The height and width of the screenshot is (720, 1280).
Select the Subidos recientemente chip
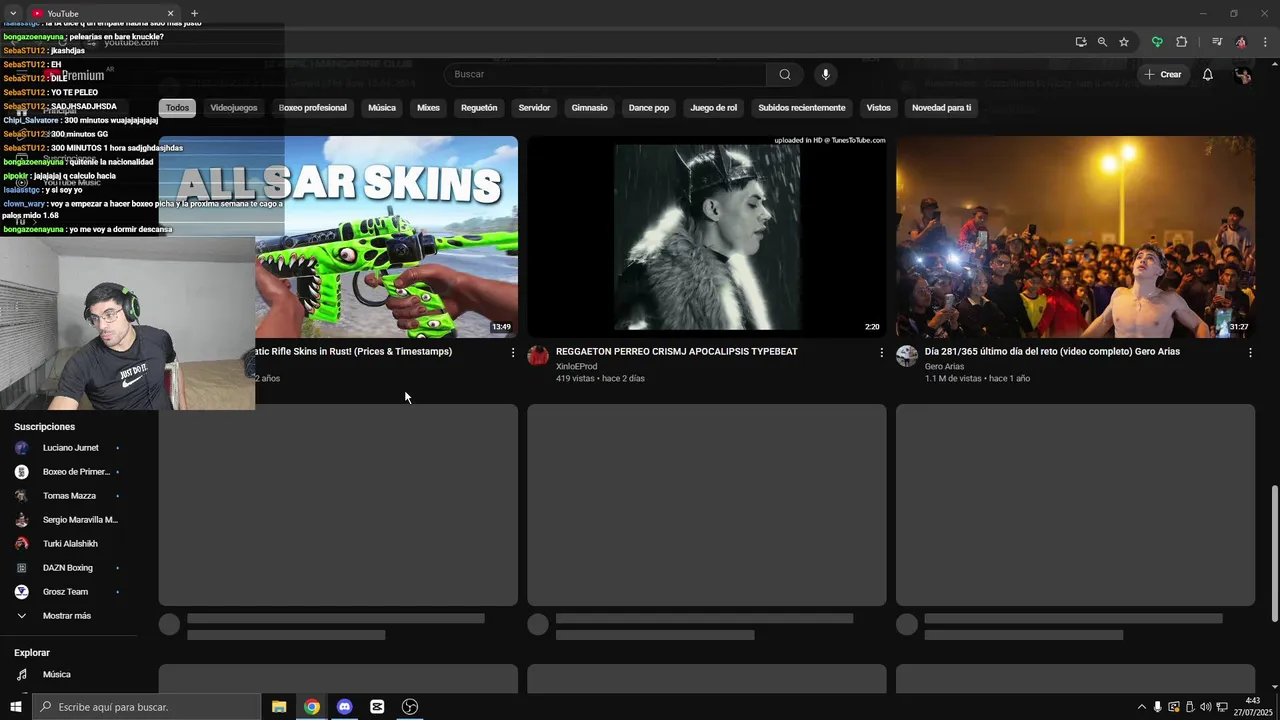[x=801, y=107]
